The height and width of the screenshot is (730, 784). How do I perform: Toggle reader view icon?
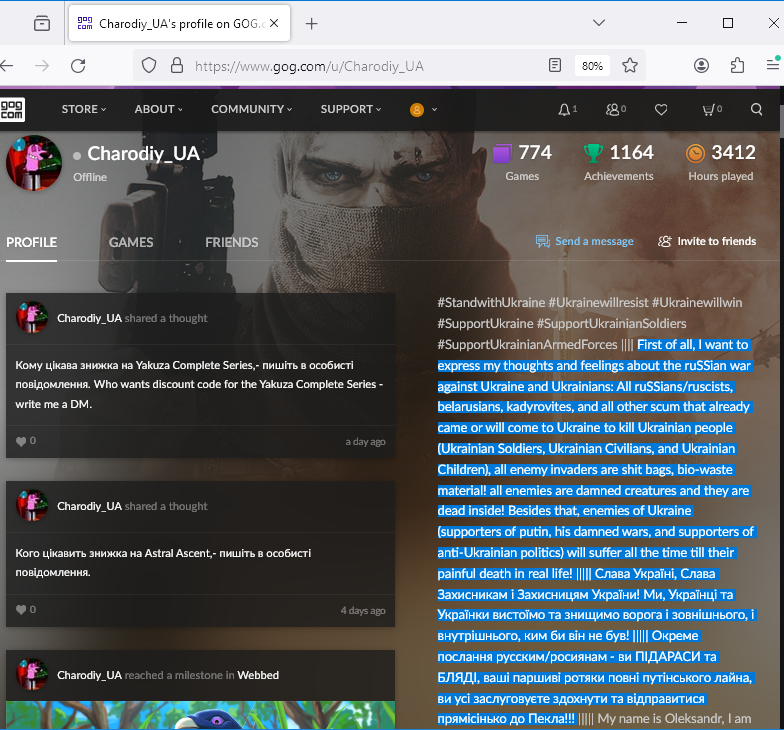coord(555,66)
